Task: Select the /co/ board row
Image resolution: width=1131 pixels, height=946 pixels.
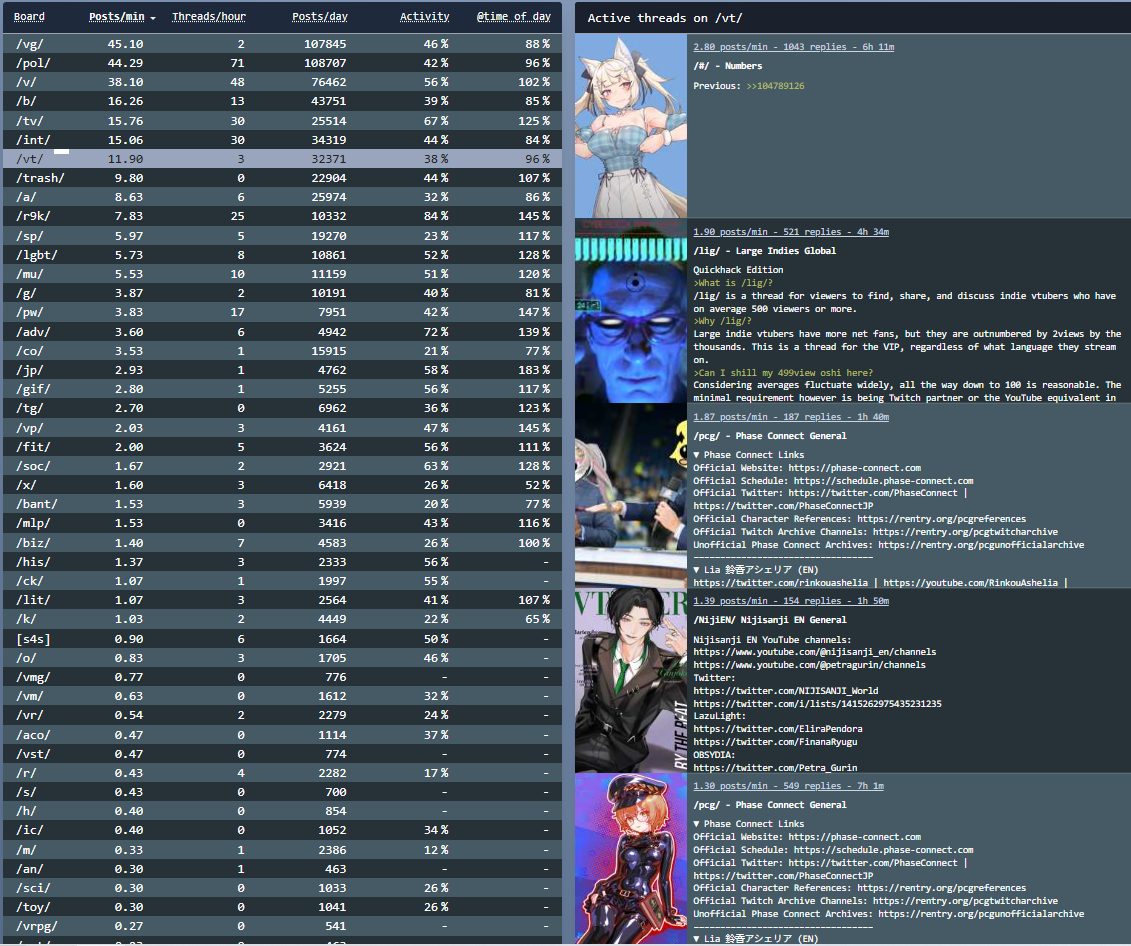Action: [282, 350]
